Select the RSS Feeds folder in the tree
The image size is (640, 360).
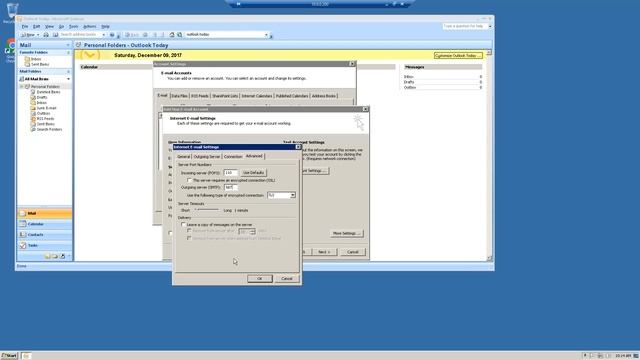click(x=45, y=119)
